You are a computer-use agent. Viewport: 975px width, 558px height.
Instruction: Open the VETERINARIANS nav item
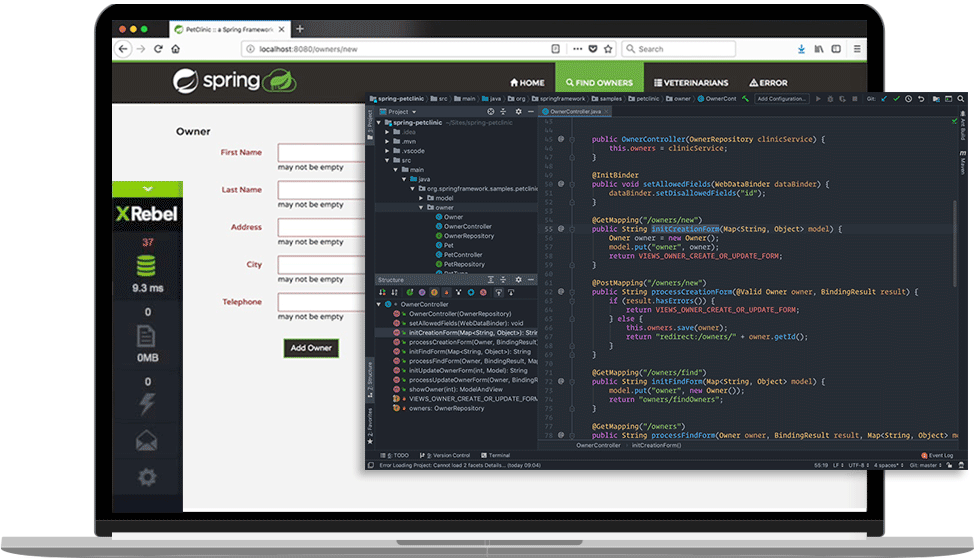[x=691, y=83]
